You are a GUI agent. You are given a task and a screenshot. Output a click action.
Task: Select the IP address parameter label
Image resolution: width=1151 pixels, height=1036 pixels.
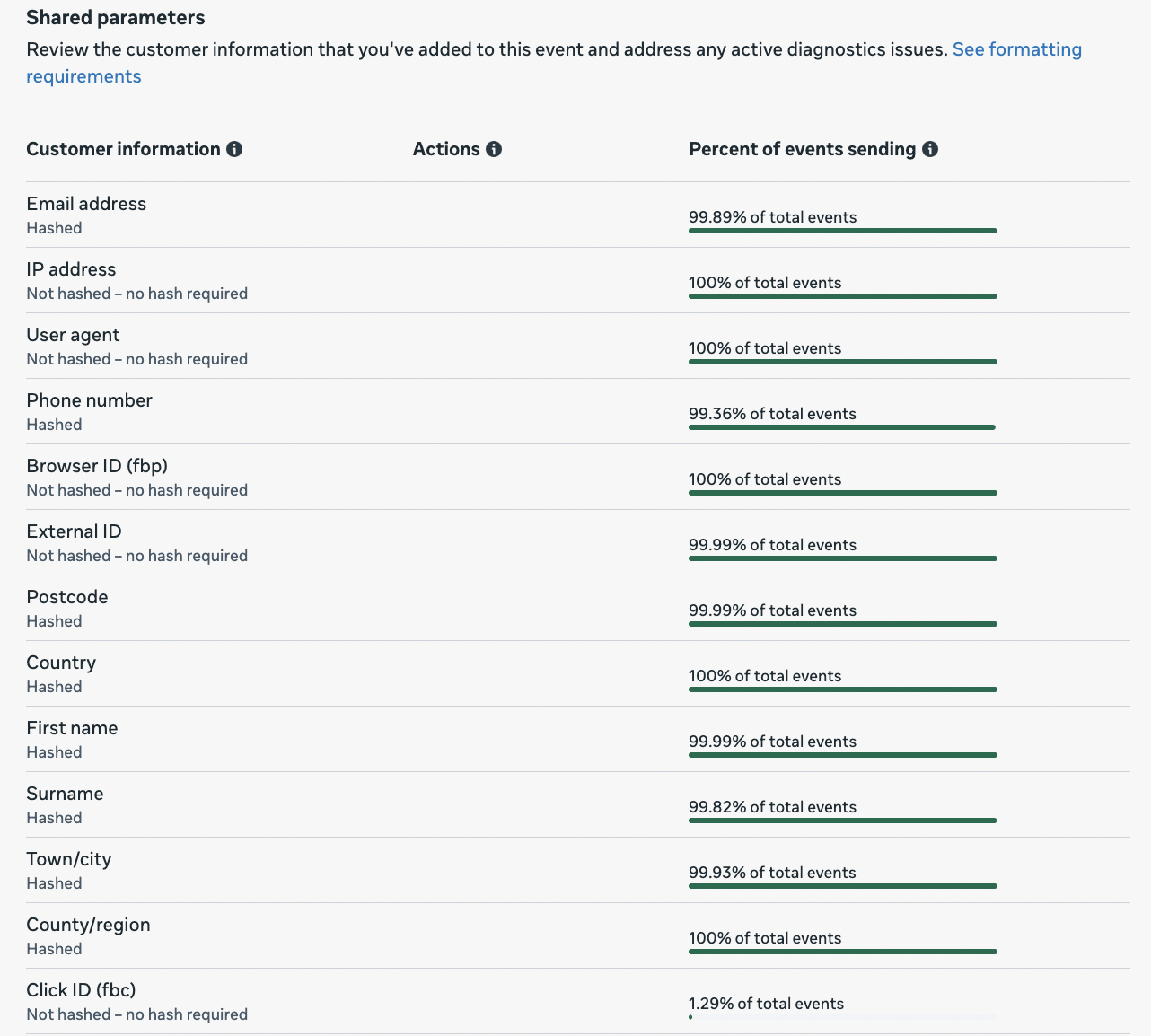[71, 269]
